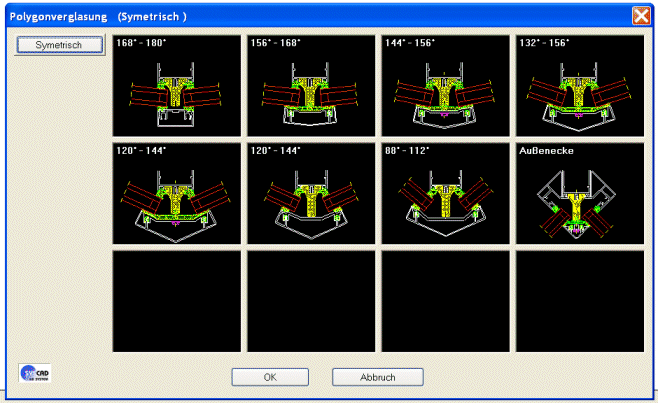Close the Polygonverglasung dialog
This screenshot has height=403, width=658.
(x=641, y=16)
